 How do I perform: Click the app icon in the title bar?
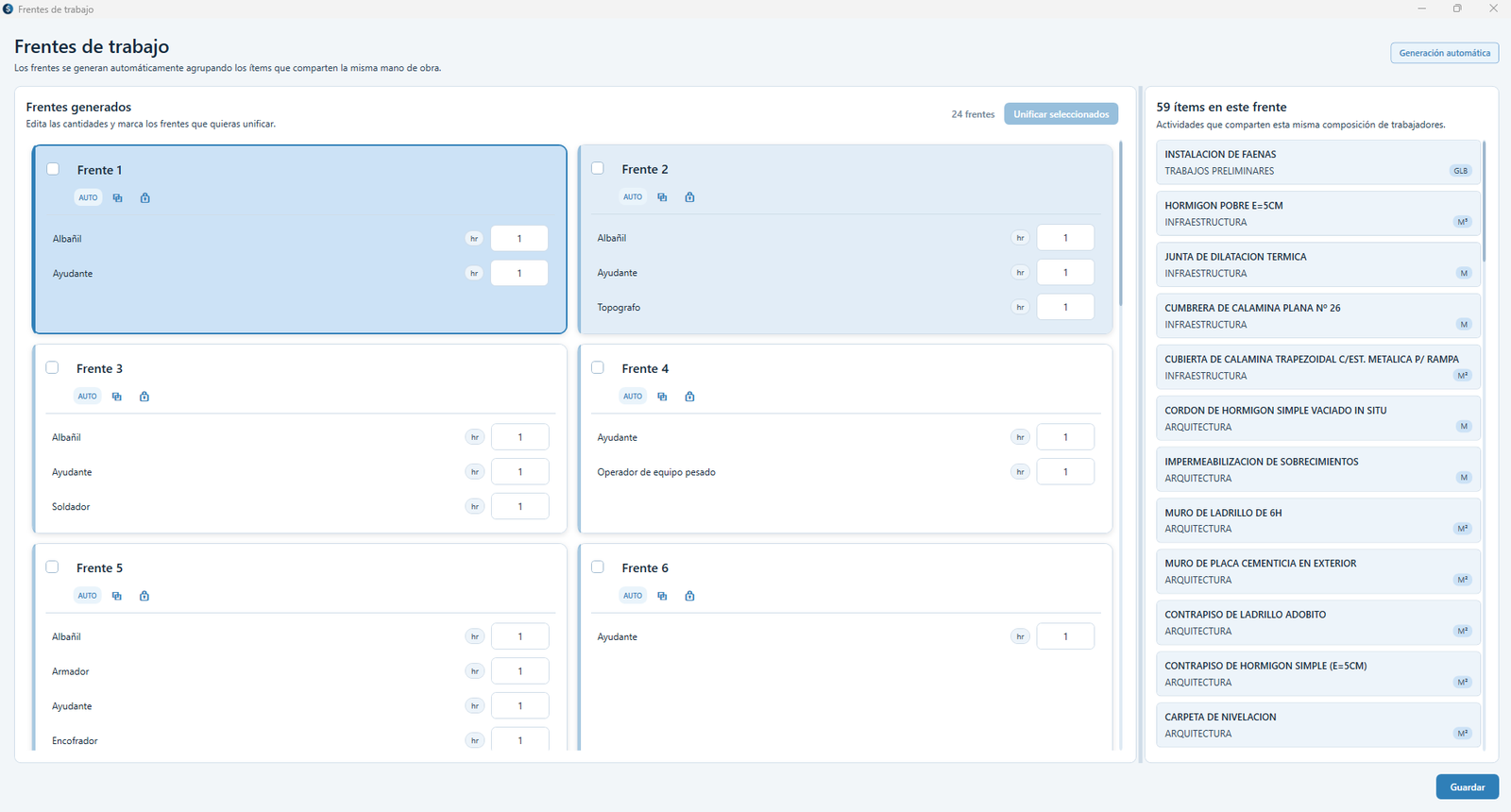tap(8, 8)
